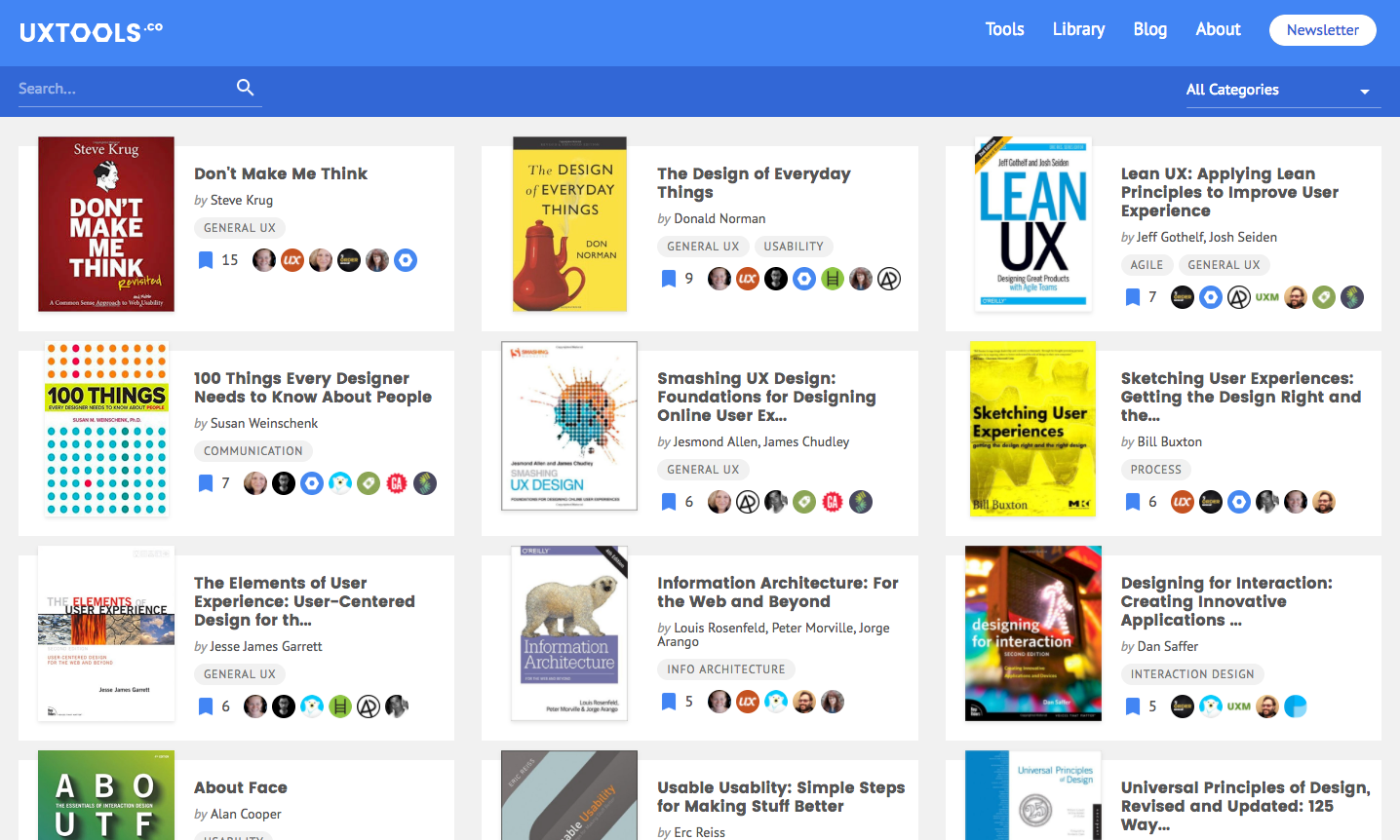The width and height of the screenshot is (1400, 840).
Task: Click the blue chat bubble avatar on Designing for Interaction
Action: 1296,706
